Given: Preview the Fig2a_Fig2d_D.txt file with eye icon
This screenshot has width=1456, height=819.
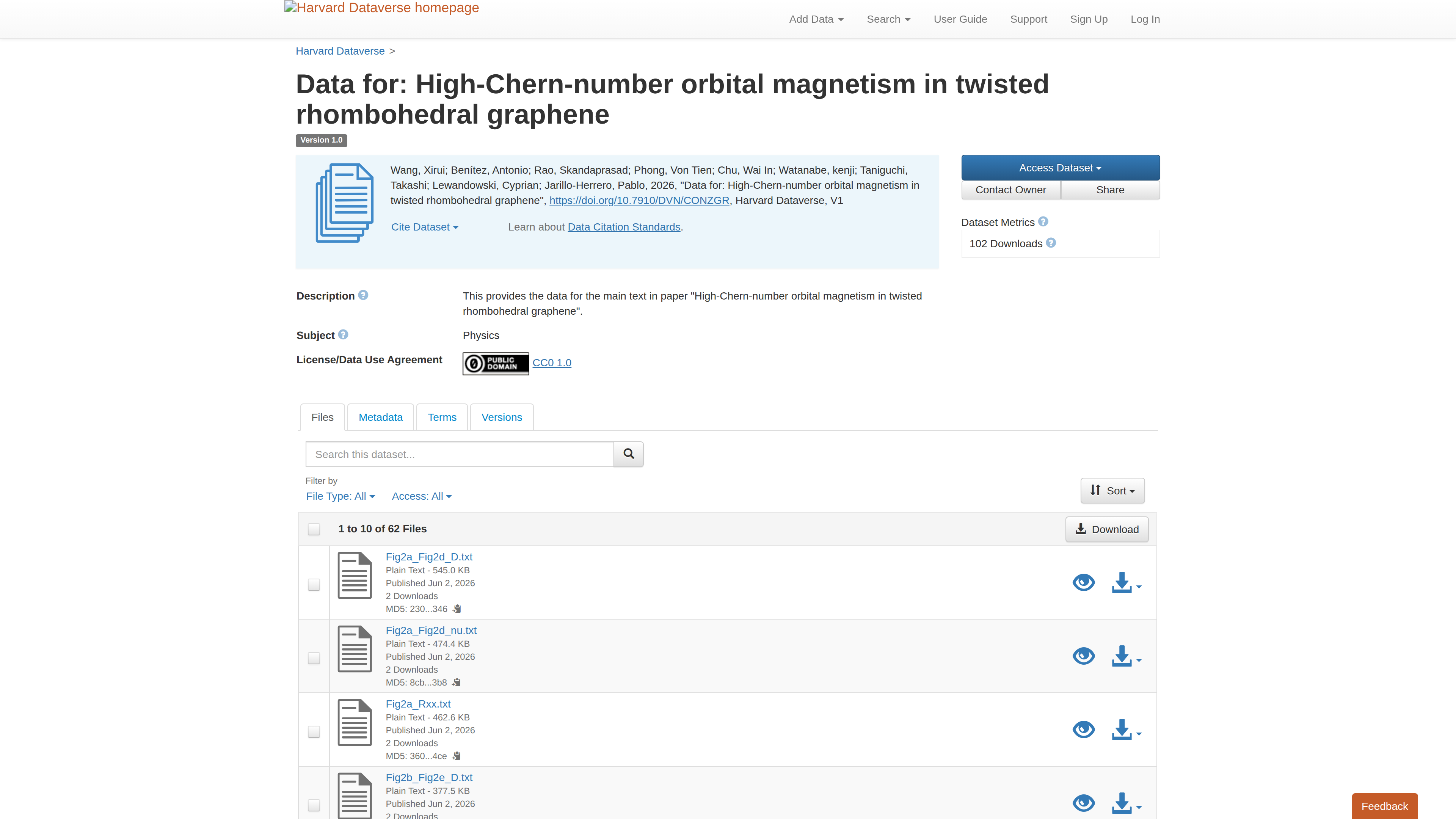Looking at the screenshot, I should tap(1084, 582).
